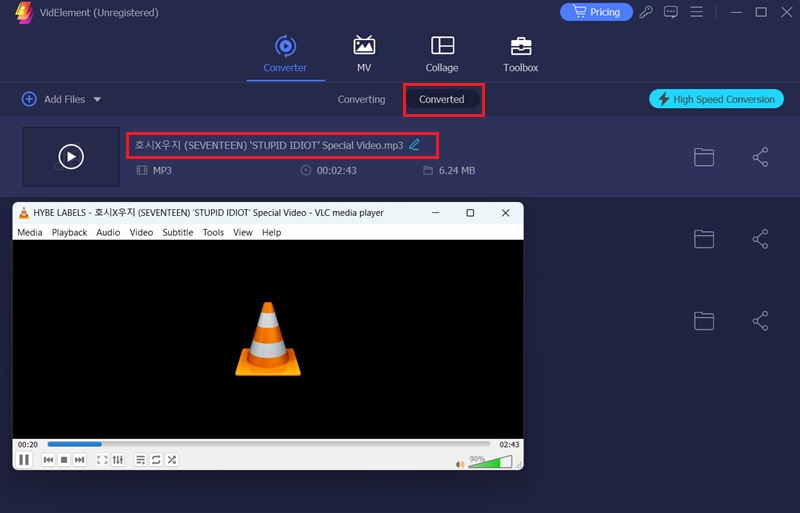Open the VidElement hamburger menu

click(x=696, y=12)
